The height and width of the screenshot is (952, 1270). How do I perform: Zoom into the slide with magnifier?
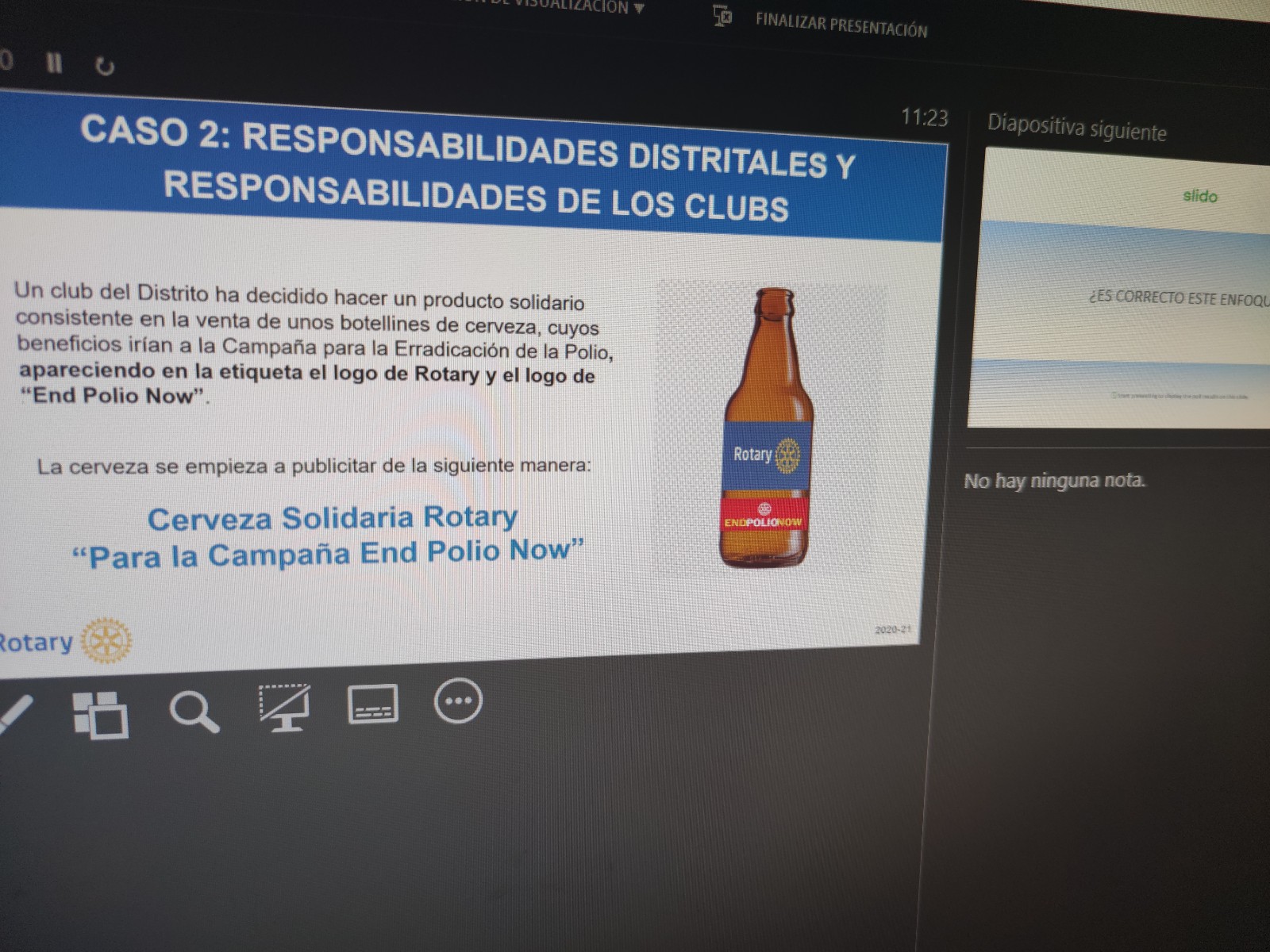[194, 711]
